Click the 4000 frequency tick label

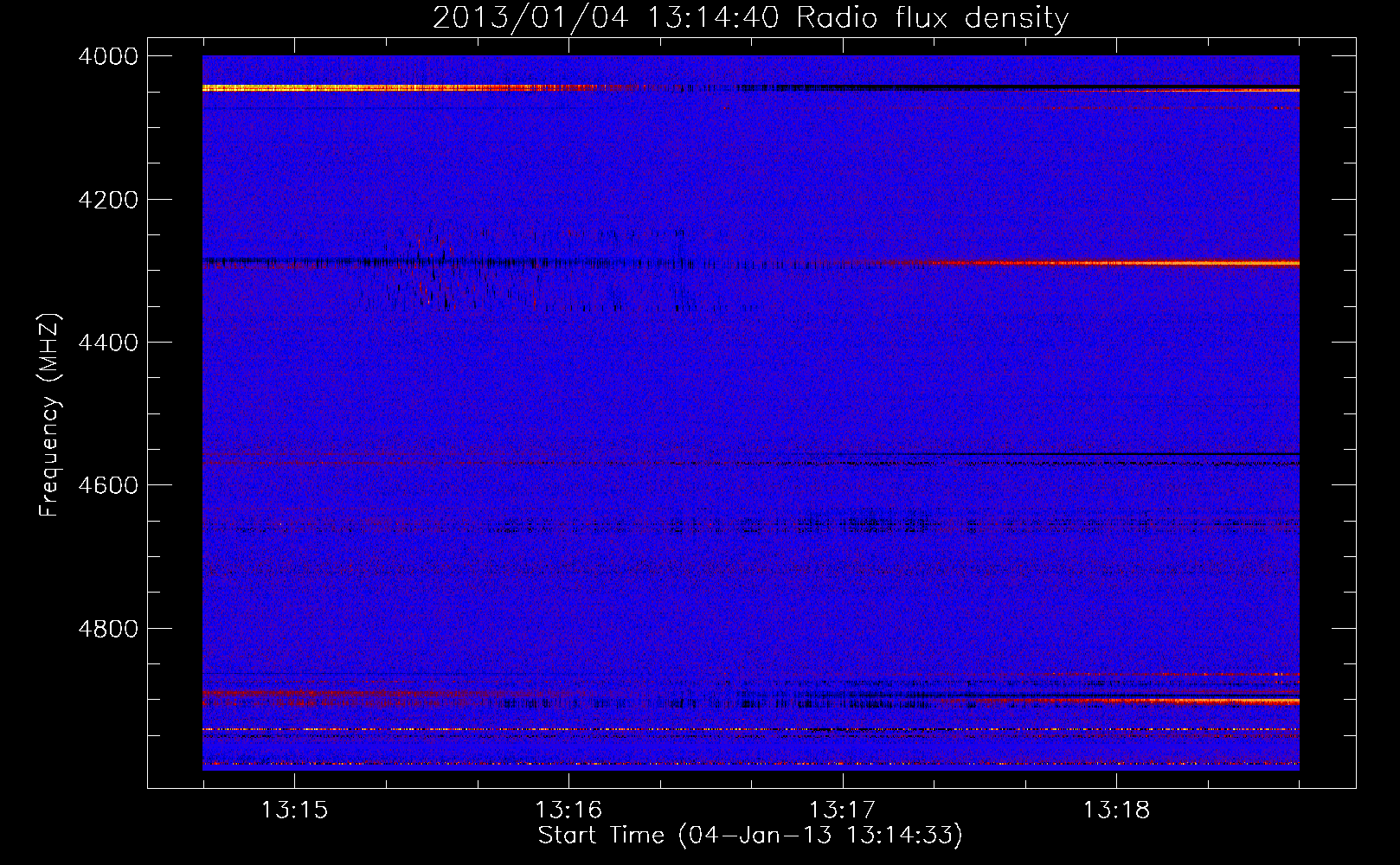tap(108, 56)
